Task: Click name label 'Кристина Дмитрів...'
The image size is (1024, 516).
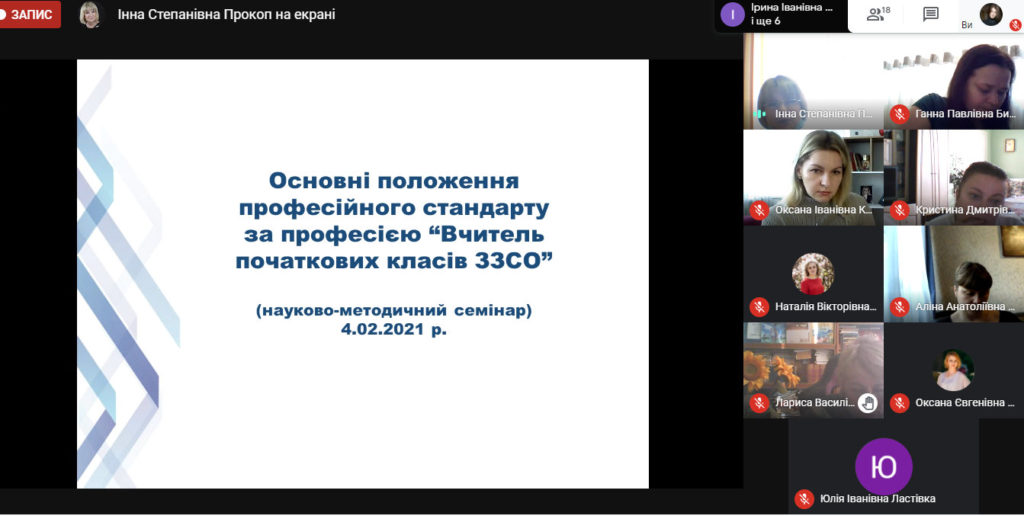Action: [x=965, y=210]
